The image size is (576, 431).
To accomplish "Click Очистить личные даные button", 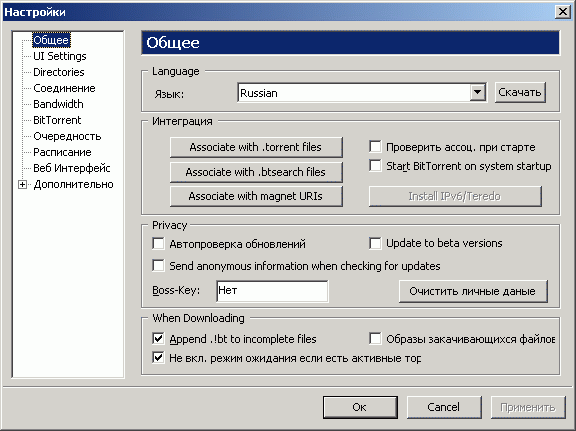I will pos(473,291).
